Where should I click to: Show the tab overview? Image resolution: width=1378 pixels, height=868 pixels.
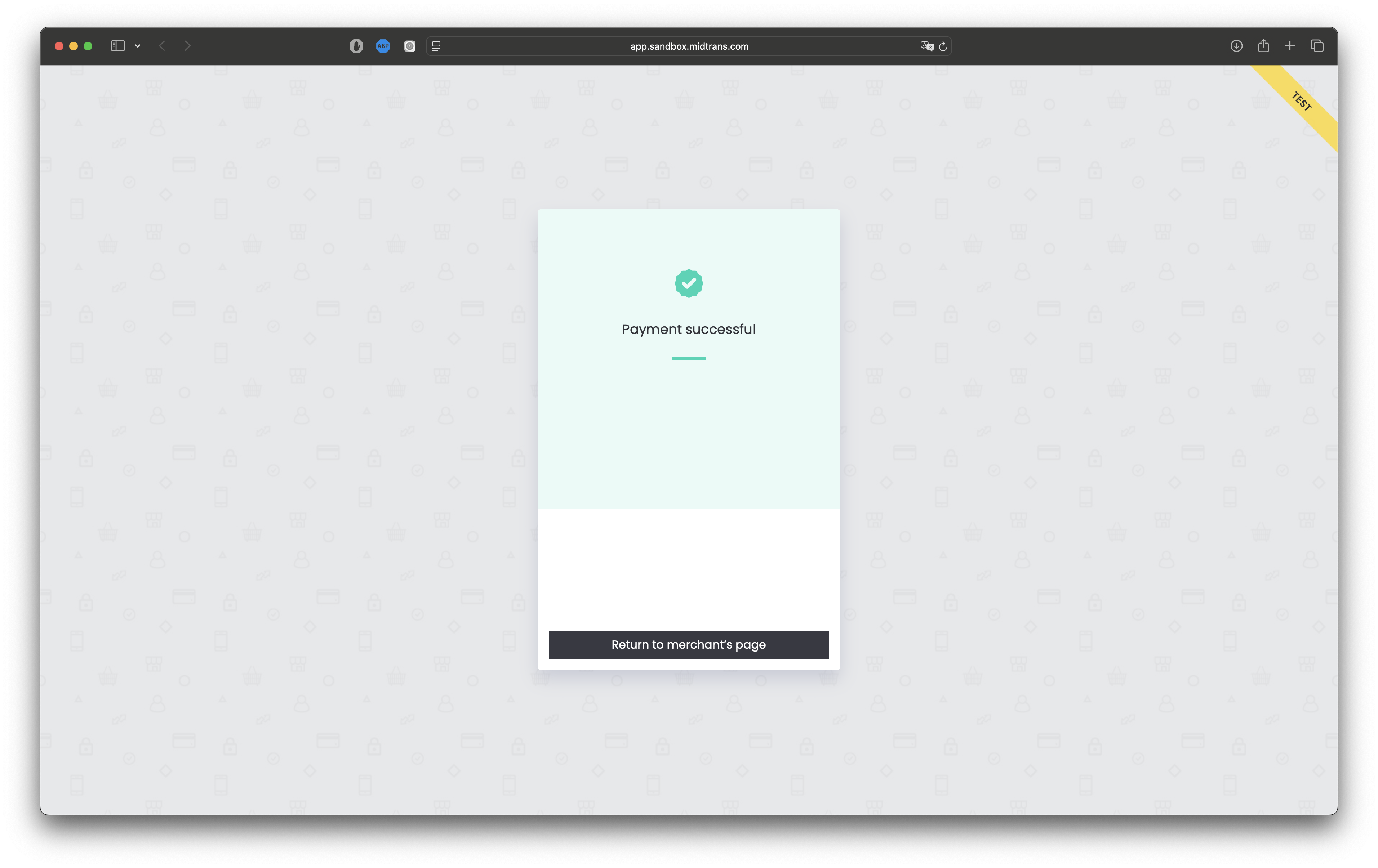tap(1317, 46)
